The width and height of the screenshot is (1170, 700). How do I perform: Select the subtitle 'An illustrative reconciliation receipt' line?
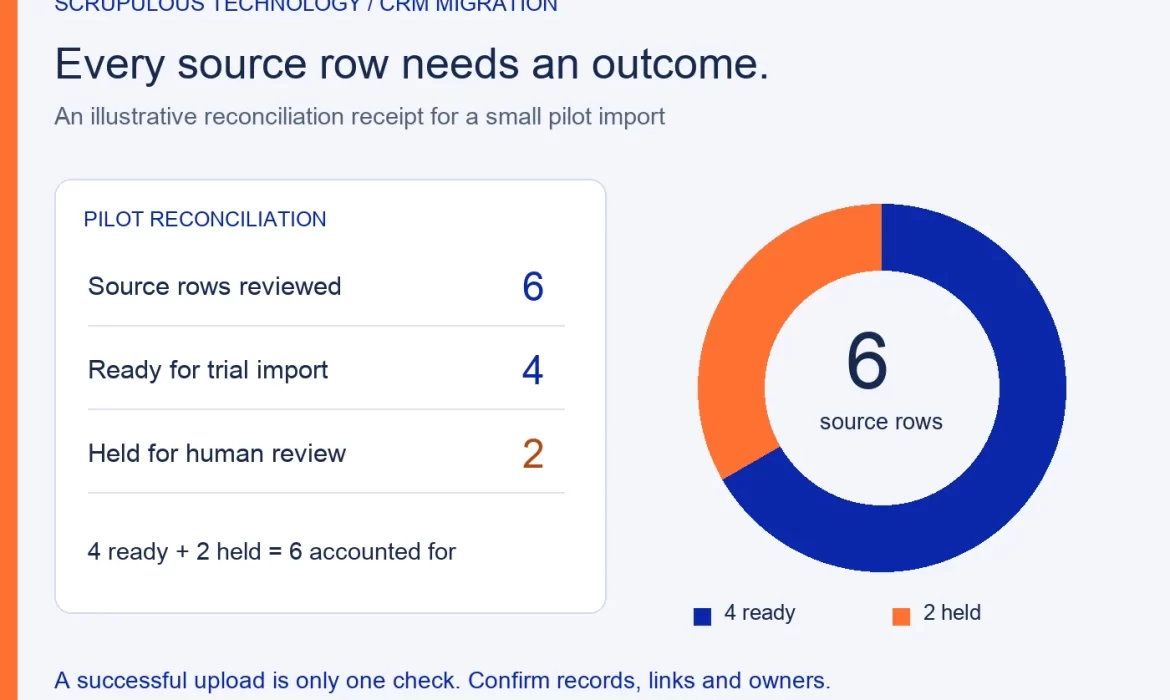360,117
